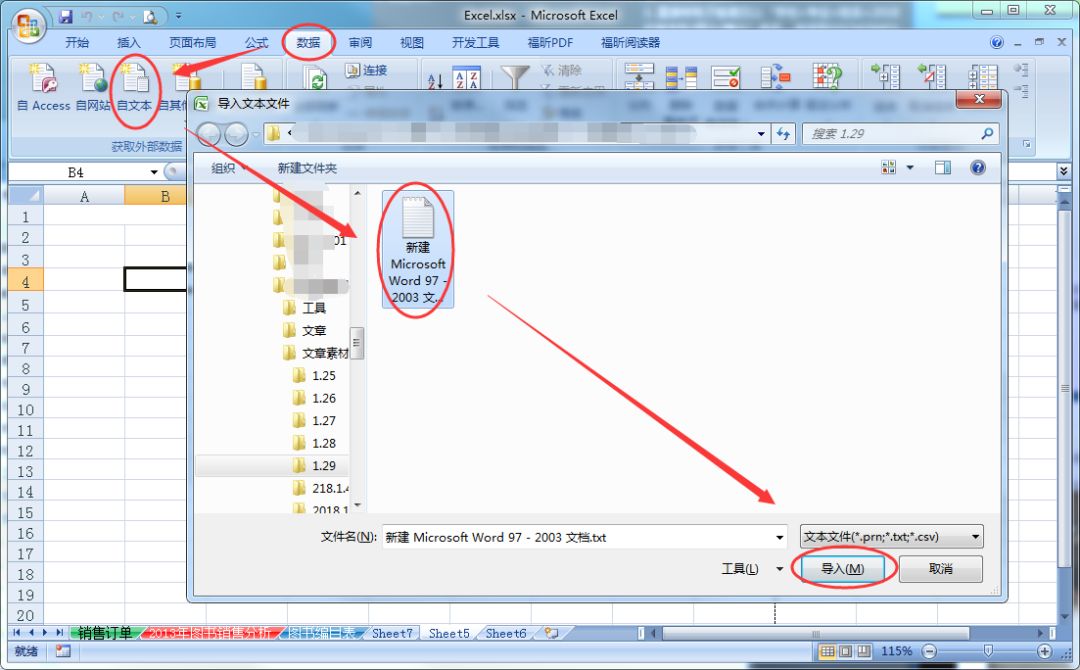The width and height of the screenshot is (1080, 670).
Task: Select the Sheet7 worksheet tab
Action: tap(392, 634)
